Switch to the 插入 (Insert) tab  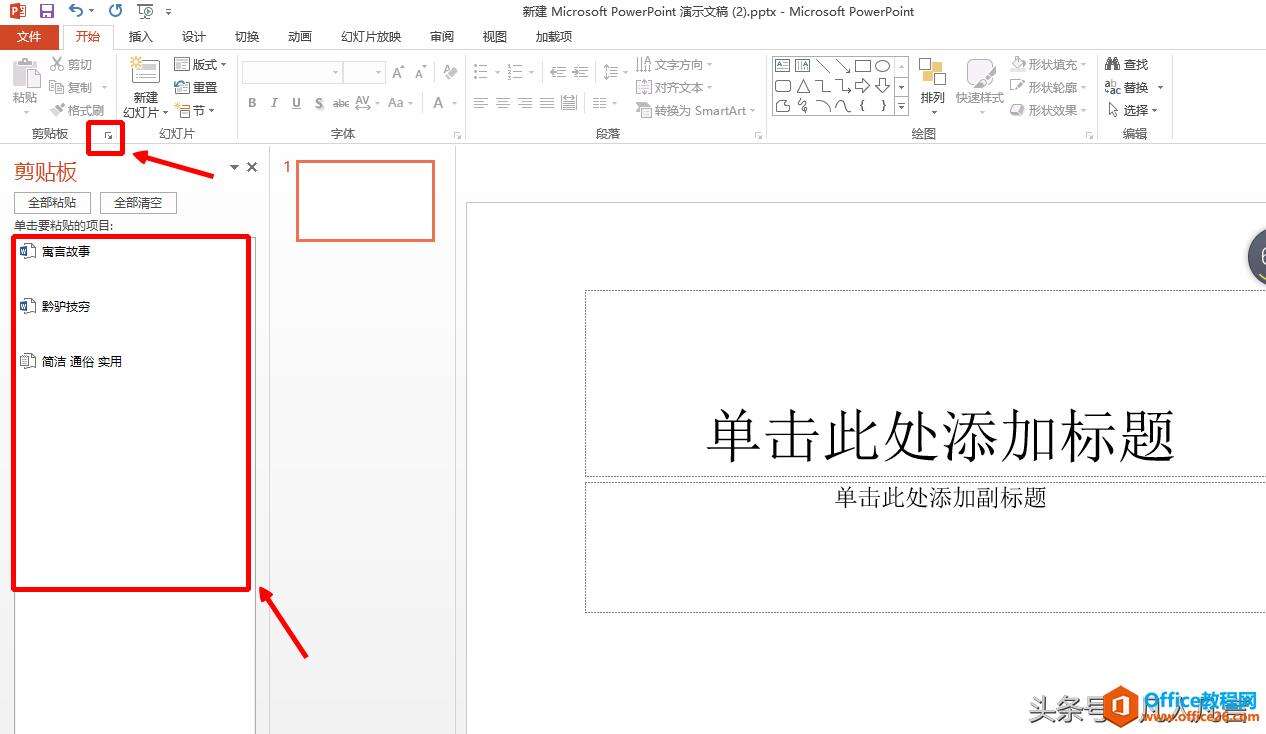(141, 37)
